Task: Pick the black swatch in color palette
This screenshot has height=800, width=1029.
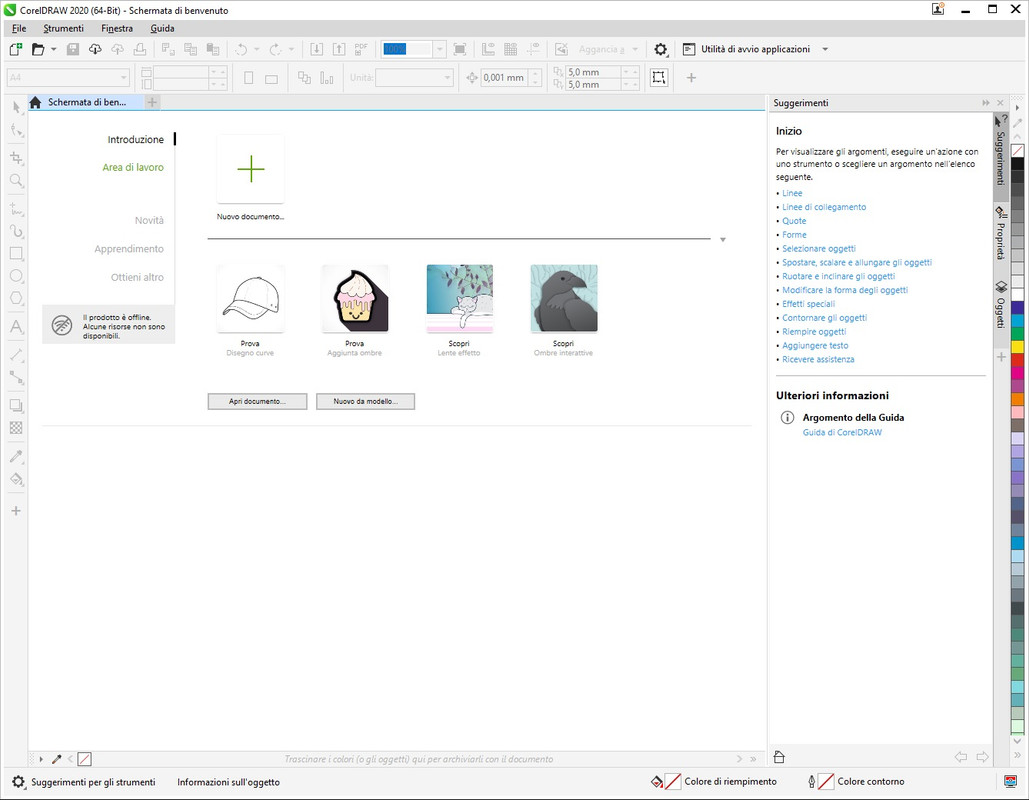Action: tap(1017, 164)
